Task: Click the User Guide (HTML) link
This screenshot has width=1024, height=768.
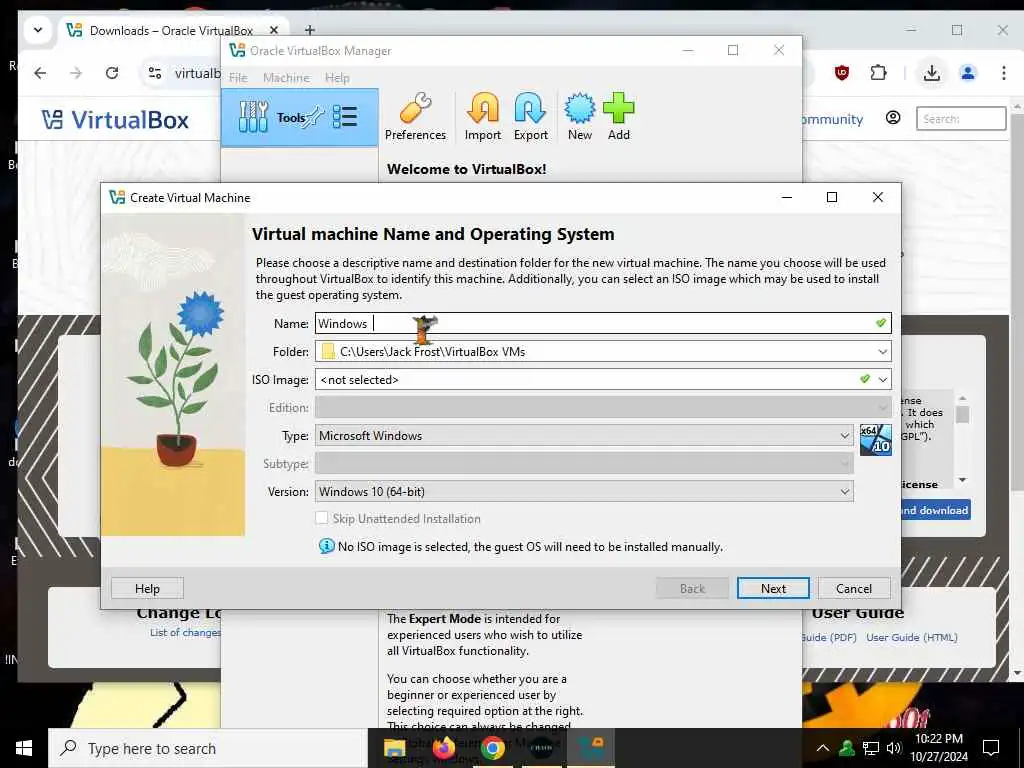Action: pyautogui.click(x=912, y=637)
